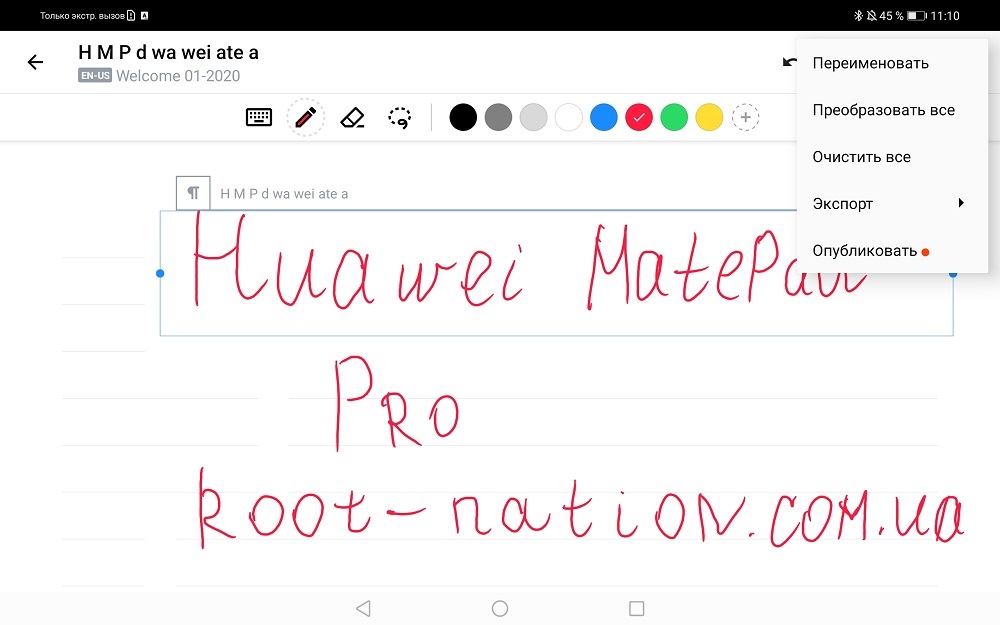Viewport: 1000px width, 625px height.
Task: Select the Pen tool
Action: pos(305,117)
